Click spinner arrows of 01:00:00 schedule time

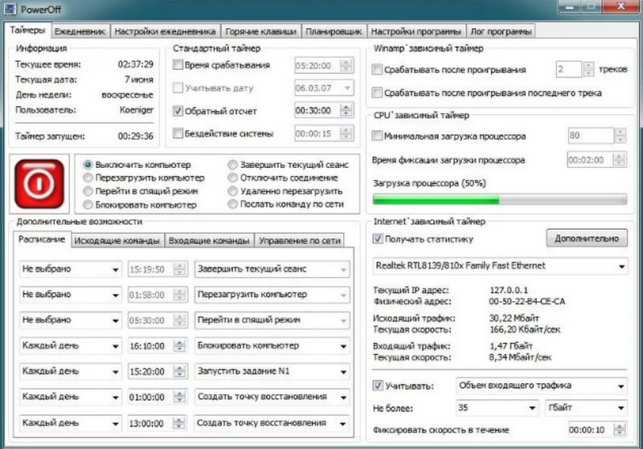[179, 397]
